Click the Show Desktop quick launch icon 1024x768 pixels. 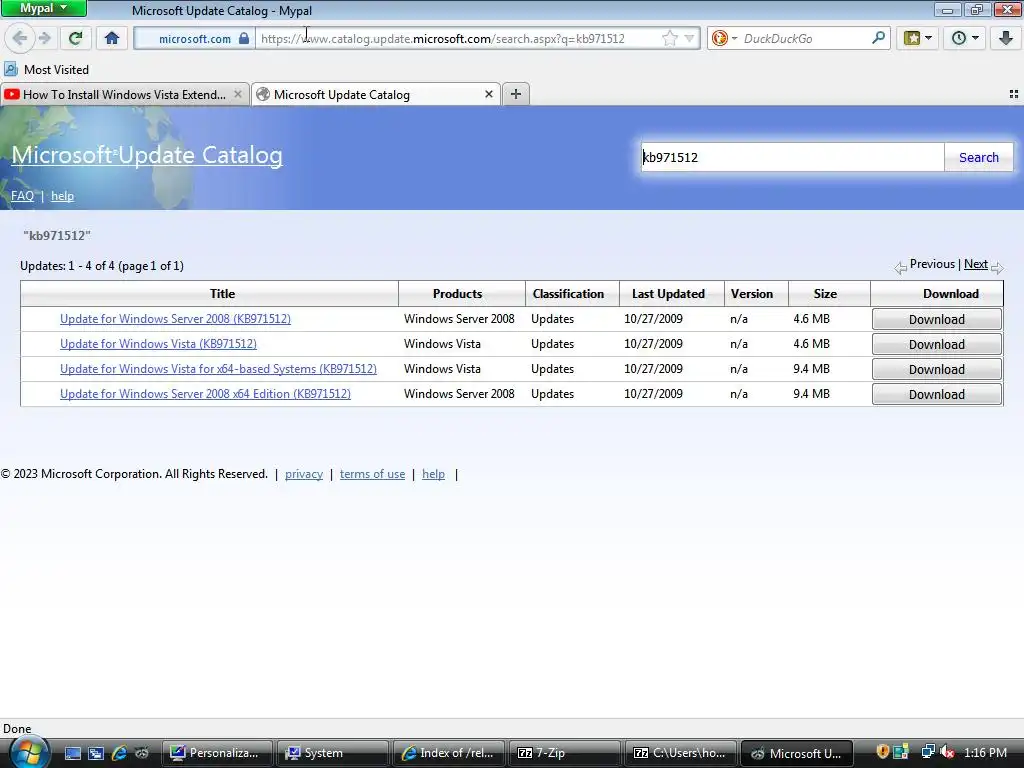pyautogui.click(x=72, y=753)
